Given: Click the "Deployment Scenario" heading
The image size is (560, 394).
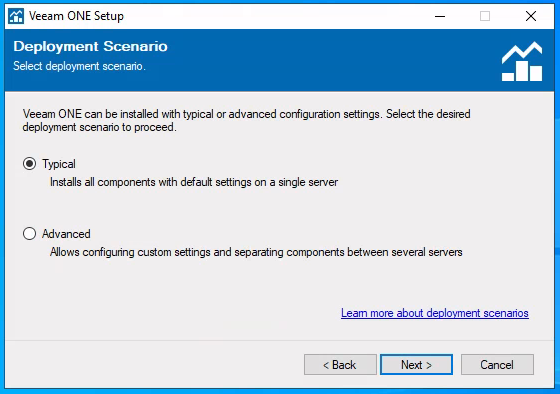Looking at the screenshot, I should click(90, 46).
